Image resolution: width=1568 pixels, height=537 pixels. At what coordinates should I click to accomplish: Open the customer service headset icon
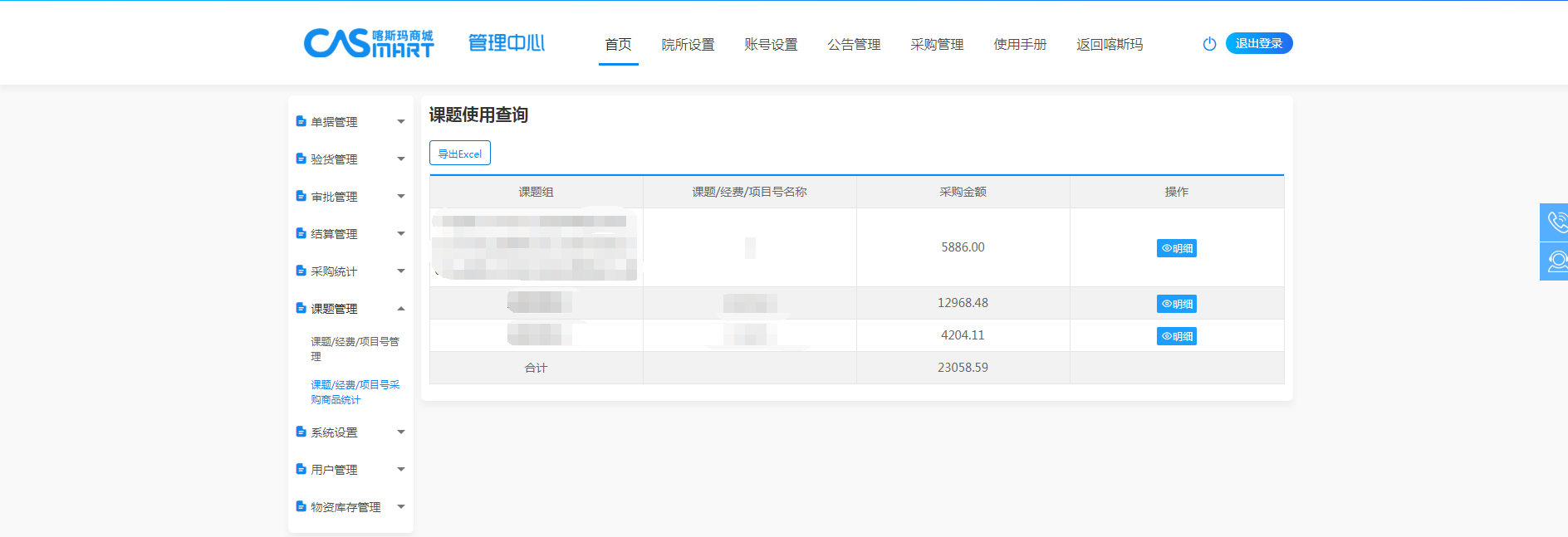coord(1556,261)
